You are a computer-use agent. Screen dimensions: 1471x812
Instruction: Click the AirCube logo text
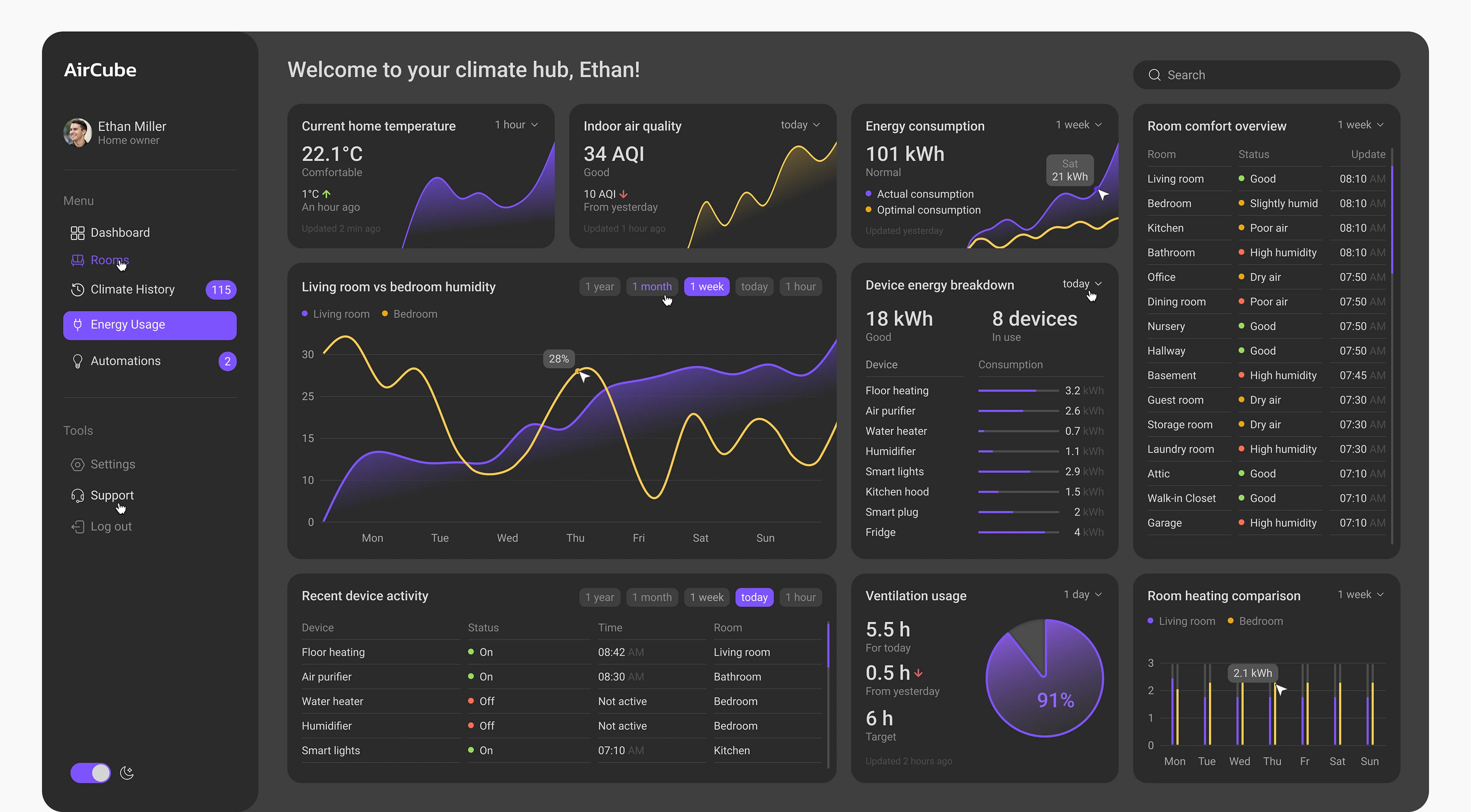(x=100, y=70)
